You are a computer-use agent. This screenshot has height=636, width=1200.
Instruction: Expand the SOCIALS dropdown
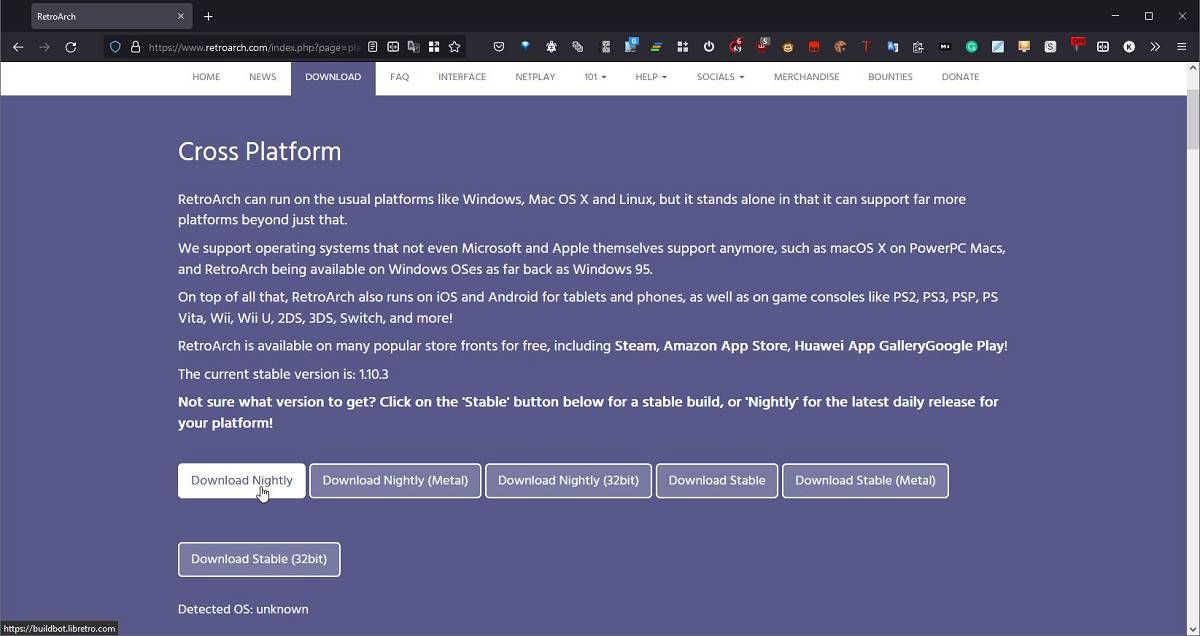719,77
